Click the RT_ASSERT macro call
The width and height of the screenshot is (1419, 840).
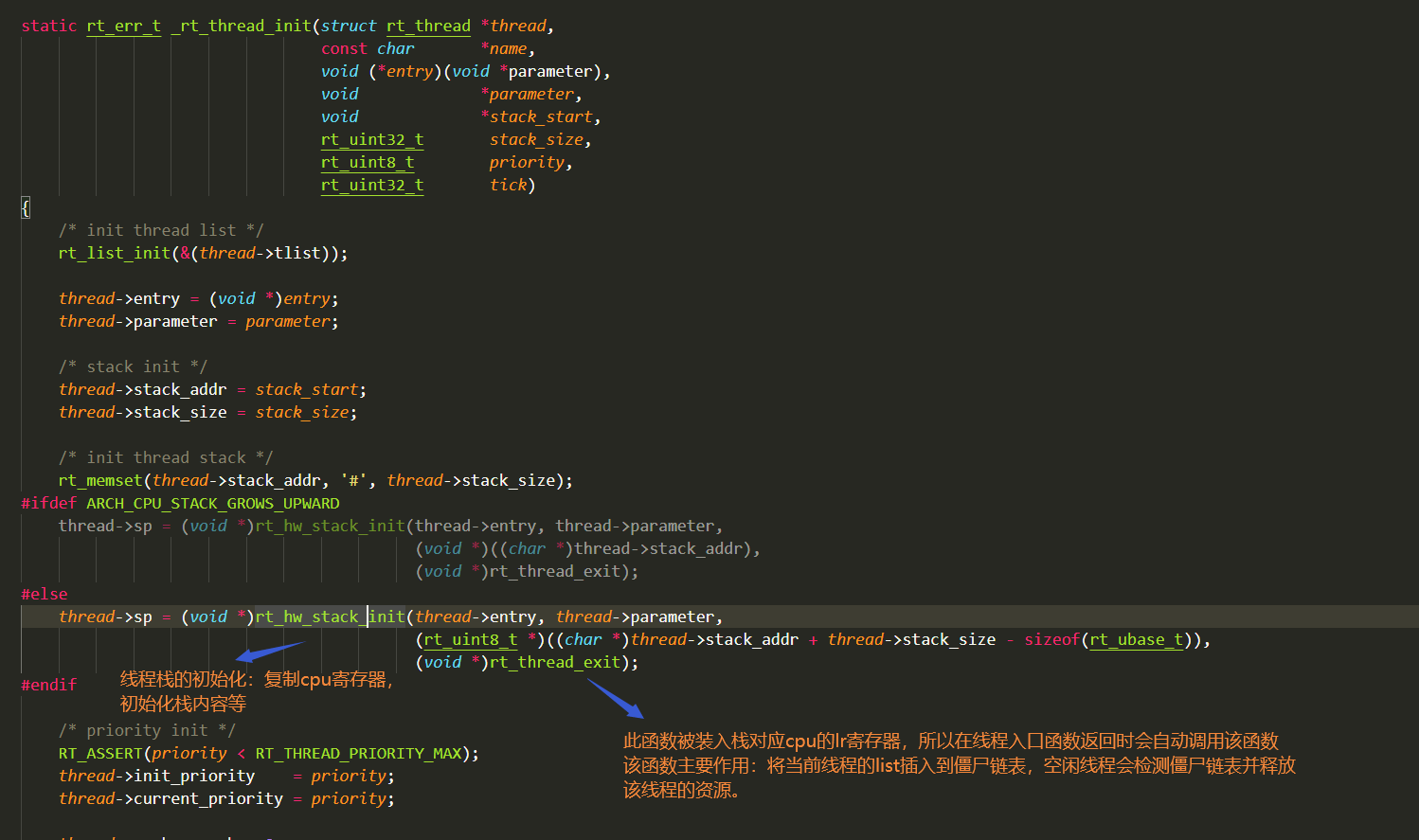point(99,753)
